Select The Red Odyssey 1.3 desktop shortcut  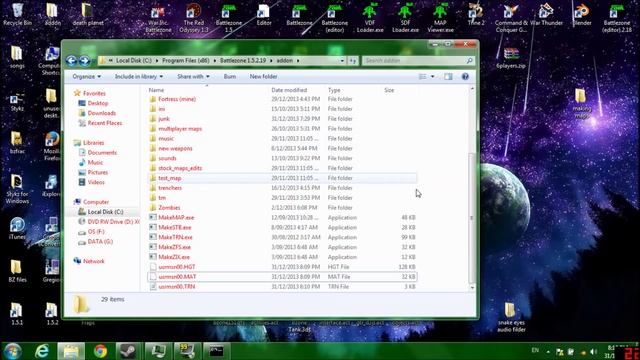pos(193,18)
